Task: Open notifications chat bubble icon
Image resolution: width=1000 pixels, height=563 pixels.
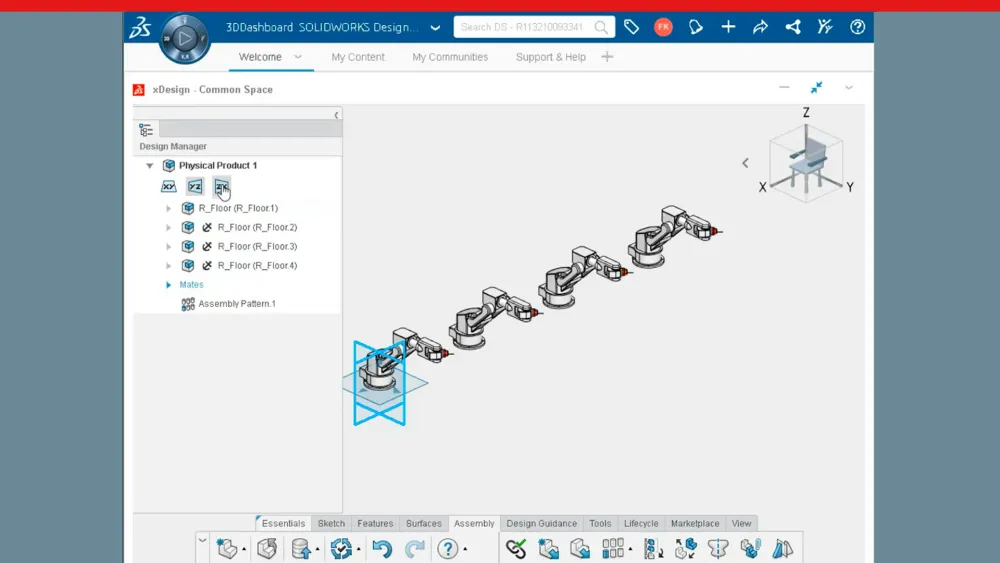Action: coord(696,27)
